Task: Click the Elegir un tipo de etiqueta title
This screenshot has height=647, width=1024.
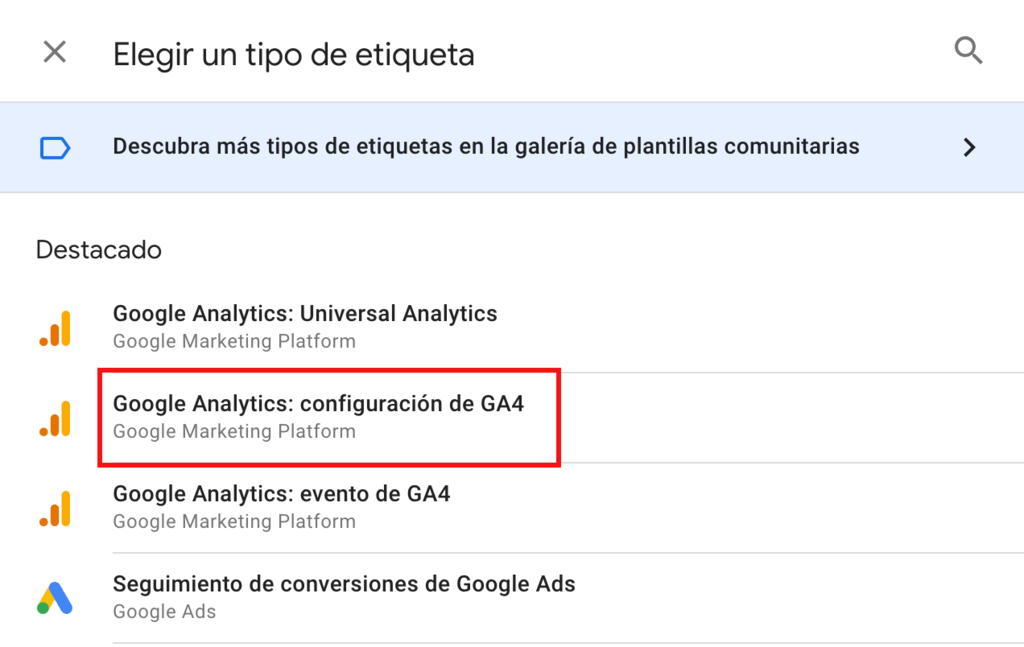Action: coord(293,54)
